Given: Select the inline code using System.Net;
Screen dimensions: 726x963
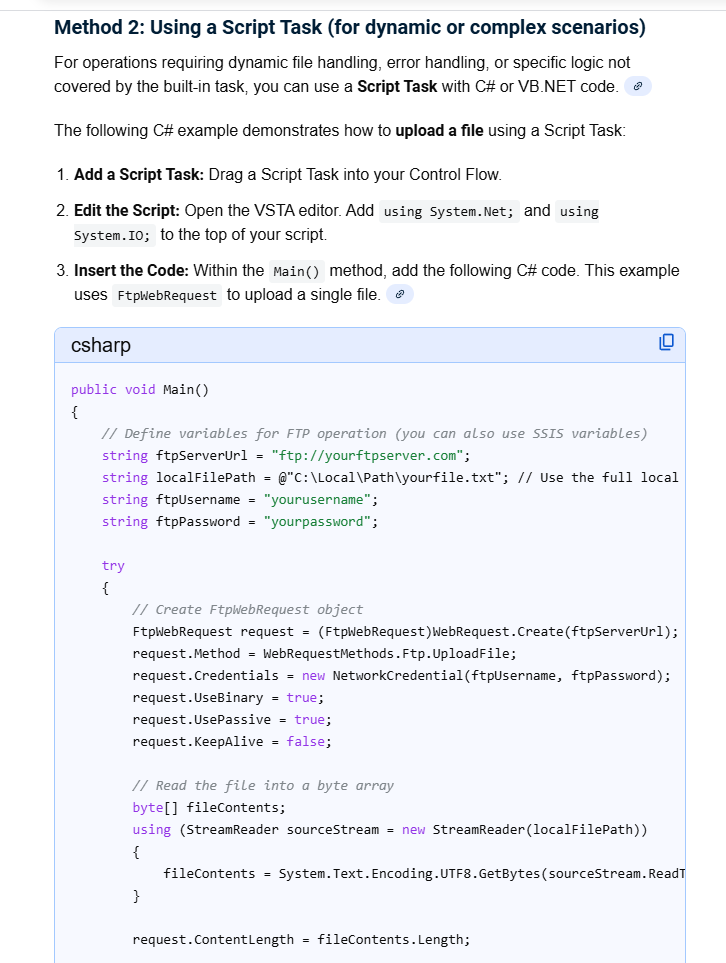Looking at the screenshot, I should 448,211.
